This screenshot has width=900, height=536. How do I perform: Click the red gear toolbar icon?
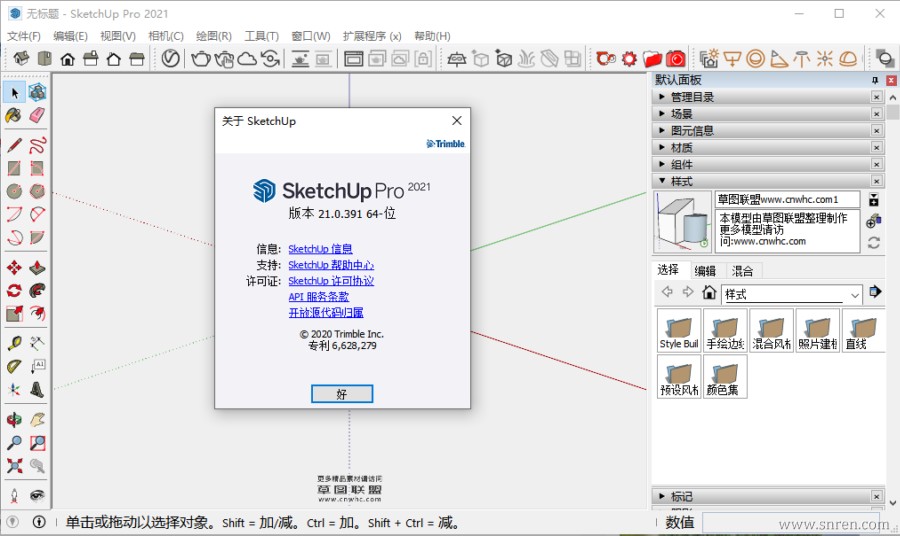[630, 58]
